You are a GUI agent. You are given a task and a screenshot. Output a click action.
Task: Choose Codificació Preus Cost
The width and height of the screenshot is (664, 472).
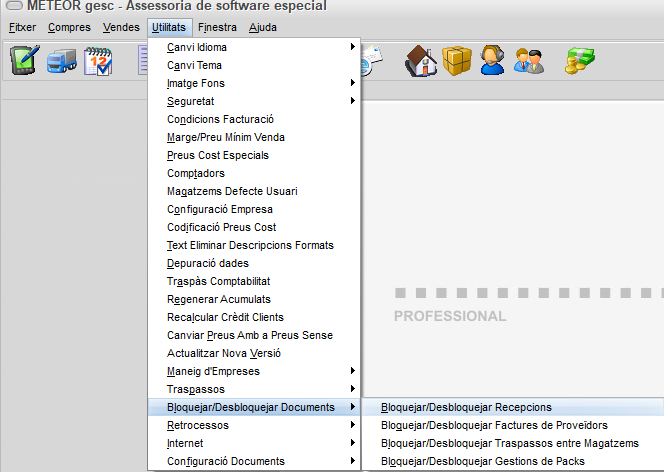tap(254, 227)
